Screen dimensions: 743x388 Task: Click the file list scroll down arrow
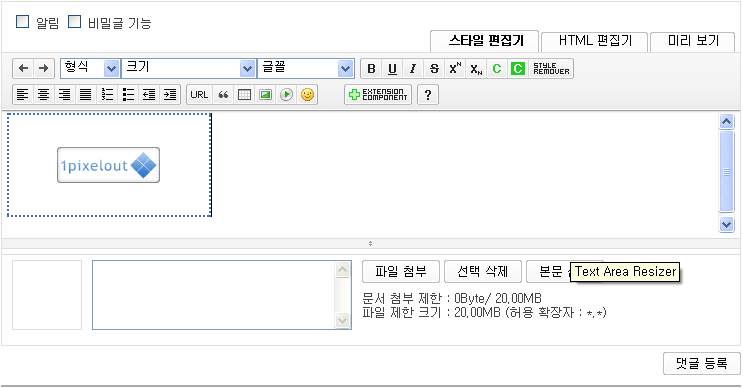point(343,320)
